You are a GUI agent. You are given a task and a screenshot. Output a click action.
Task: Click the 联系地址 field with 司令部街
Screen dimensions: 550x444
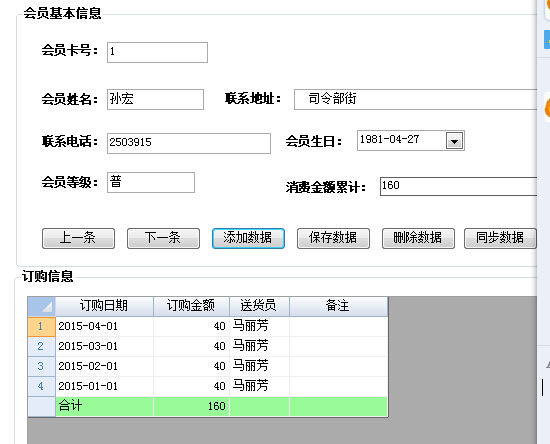tap(415, 99)
